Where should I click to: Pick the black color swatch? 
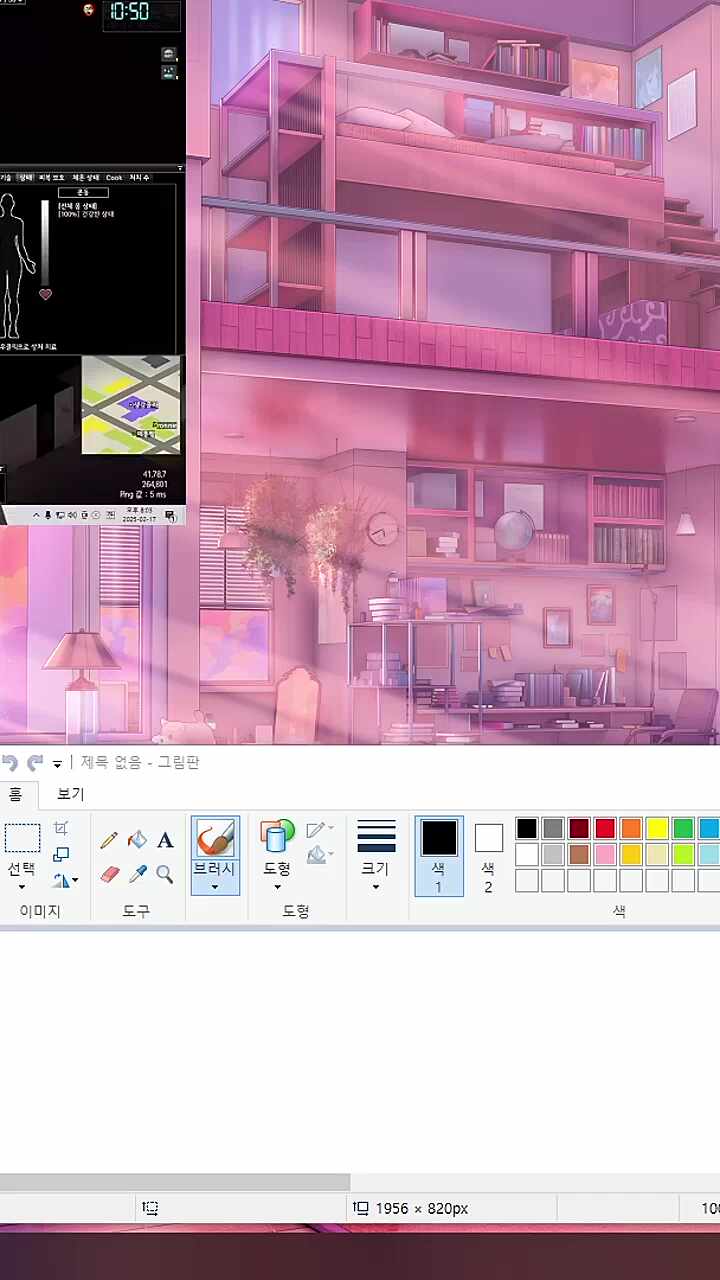[527, 828]
